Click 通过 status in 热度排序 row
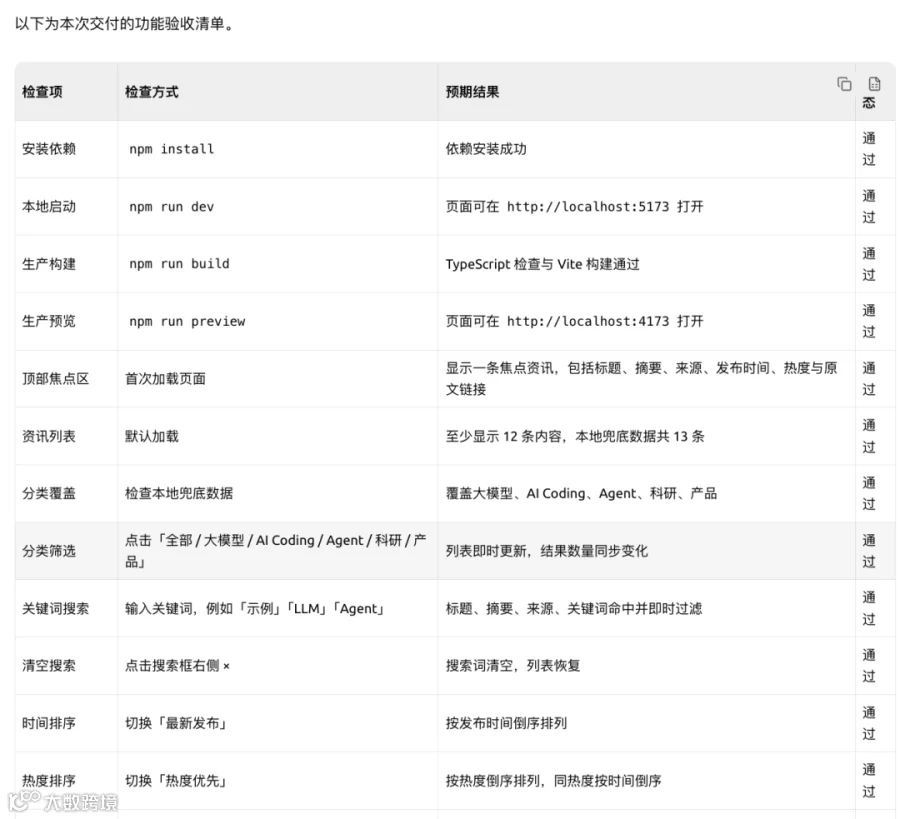 tap(869, 781)
